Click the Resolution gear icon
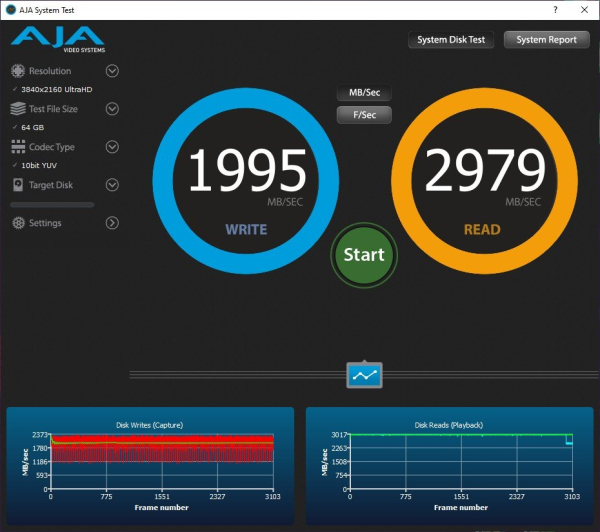The height and width of the screenshot is (532, 600). pos(18,71)
